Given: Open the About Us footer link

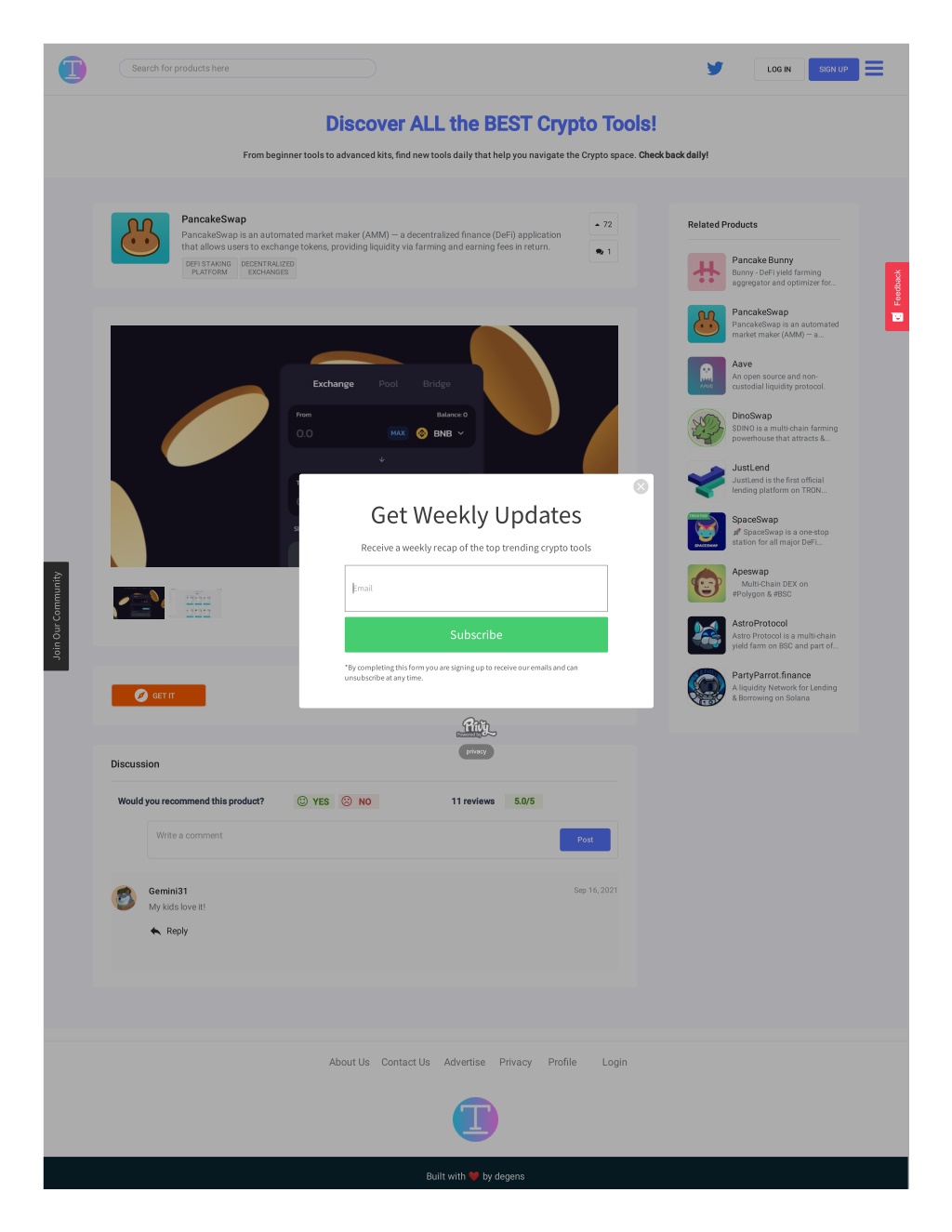Looking at the screenshot, I should click(349, 1063).
